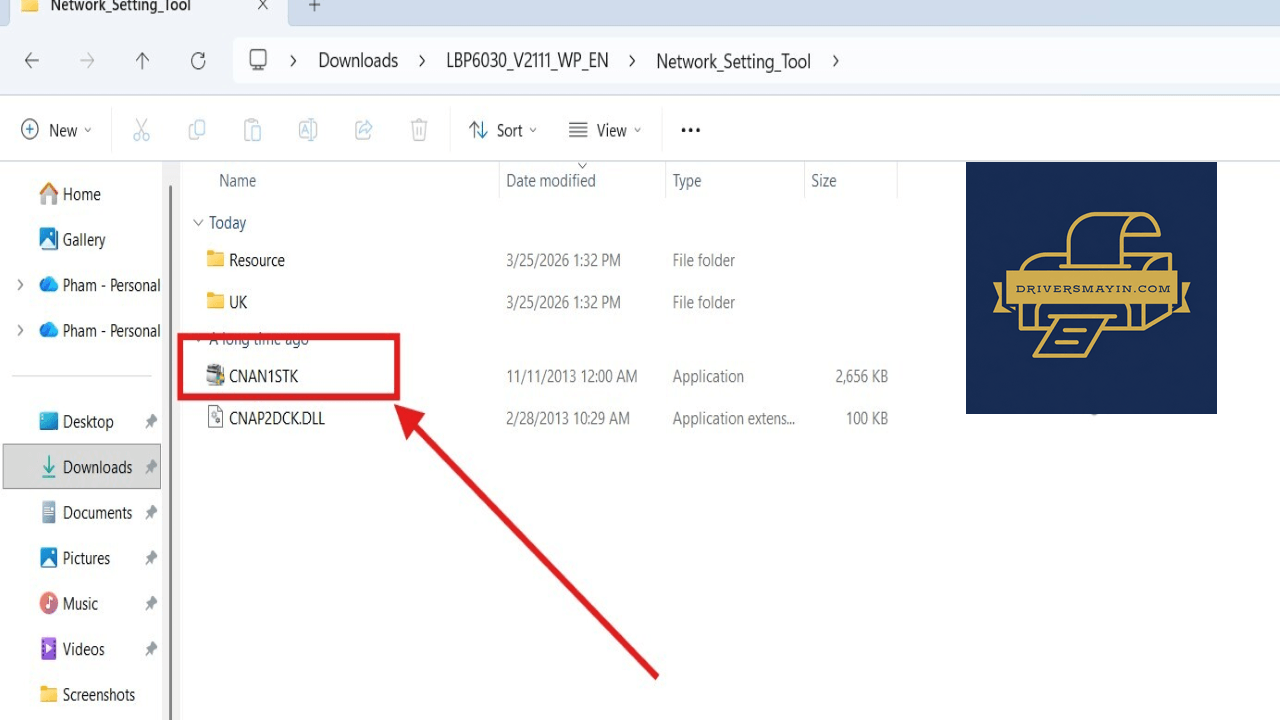The height and width of the screenshot is (720, 1280).
Task: Click the navigation pane vertical scrollbar
Action: 172,450
